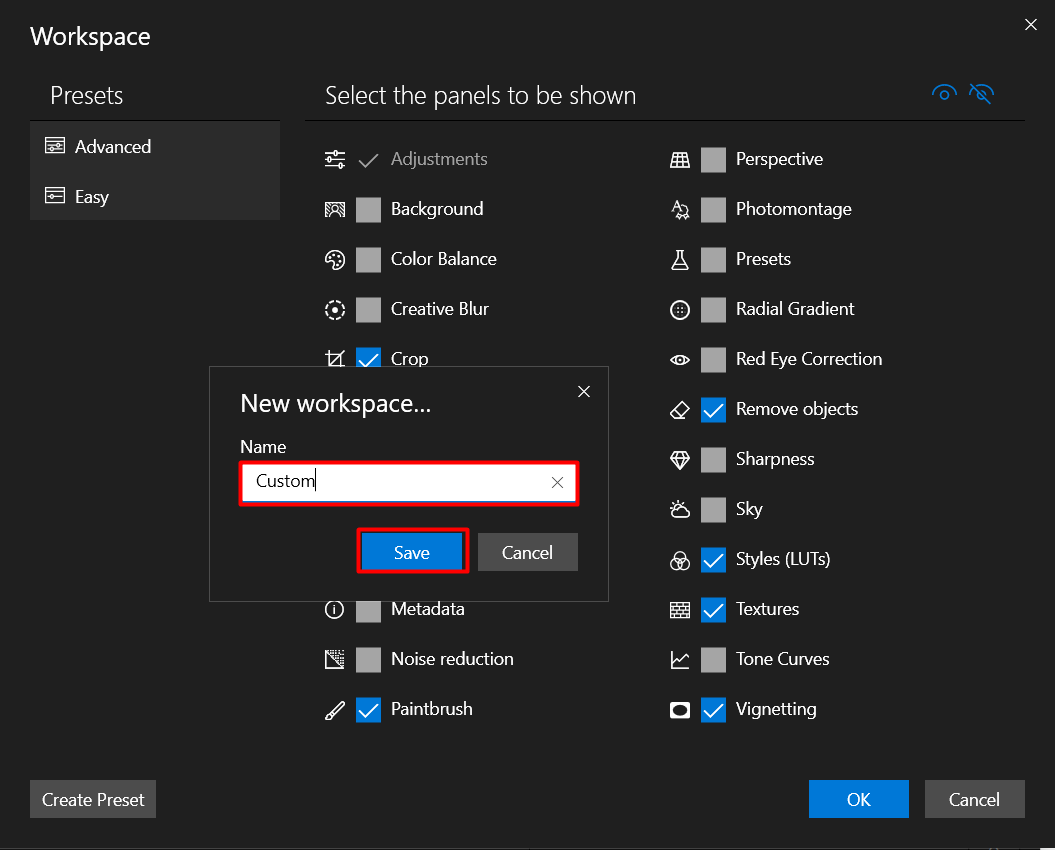Uncheck the Textures checkbox

[x=713, y=610]
